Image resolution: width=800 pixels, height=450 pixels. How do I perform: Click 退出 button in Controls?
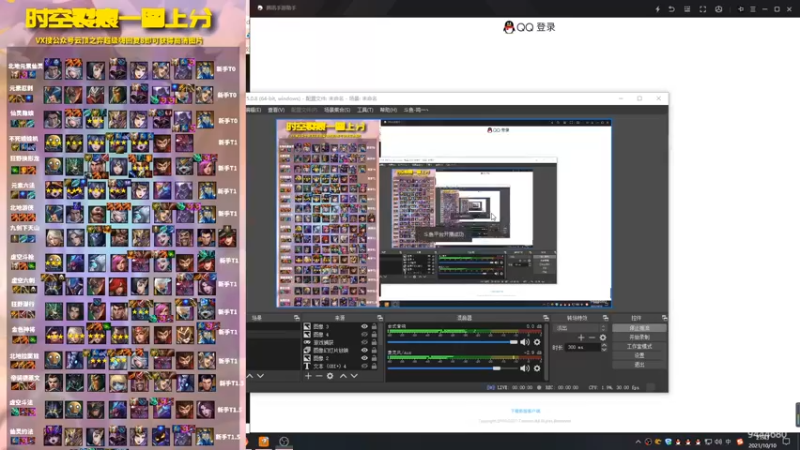pyautogui.click(x=639, y=364)
